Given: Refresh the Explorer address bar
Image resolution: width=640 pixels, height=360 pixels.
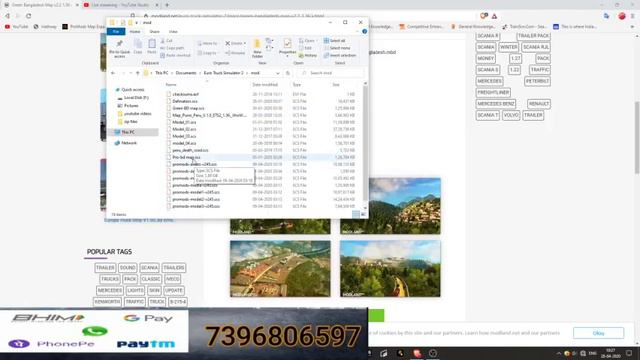Looking at the screenshot, I should point(288,73).
